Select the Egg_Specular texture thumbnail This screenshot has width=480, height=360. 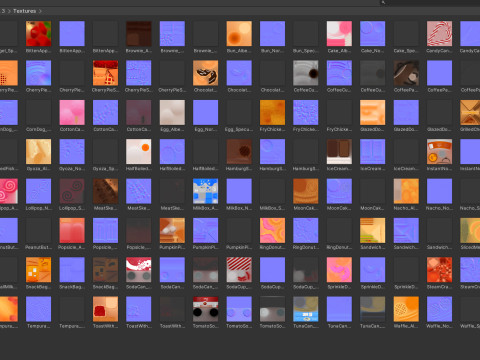pos(239,112)
